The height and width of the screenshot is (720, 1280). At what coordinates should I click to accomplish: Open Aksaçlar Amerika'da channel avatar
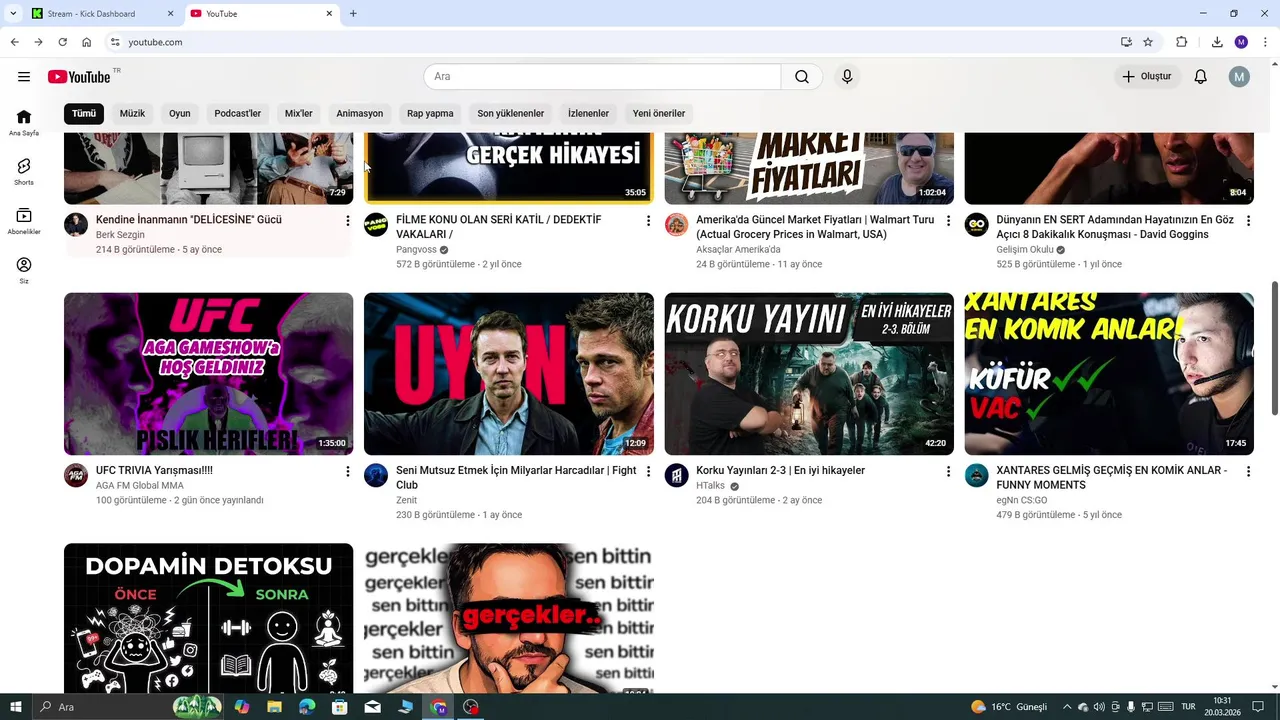tap(677, 225)
